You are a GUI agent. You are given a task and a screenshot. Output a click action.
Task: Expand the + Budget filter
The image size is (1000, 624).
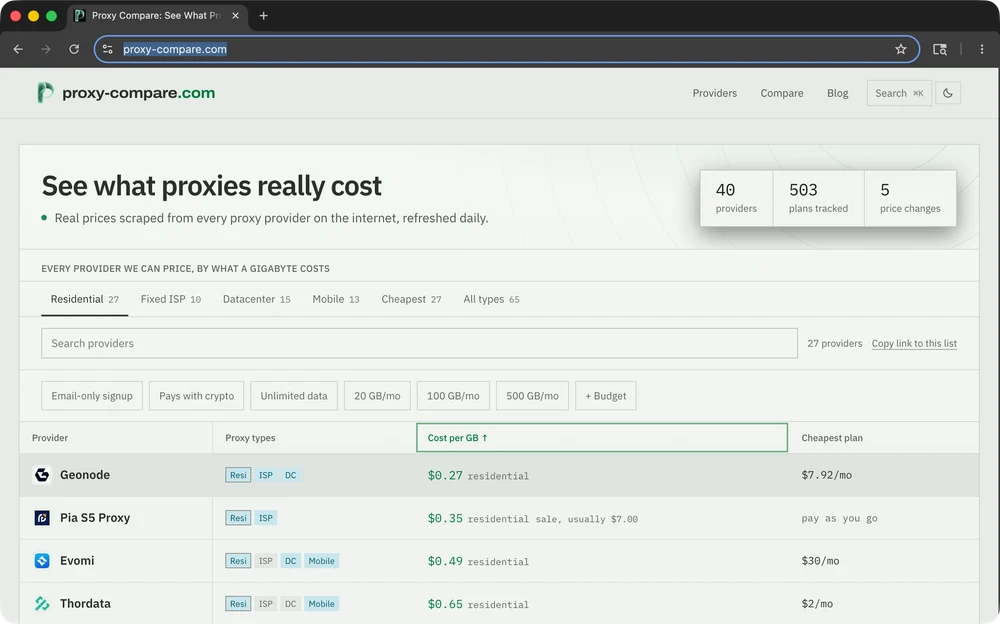point(605,396)
